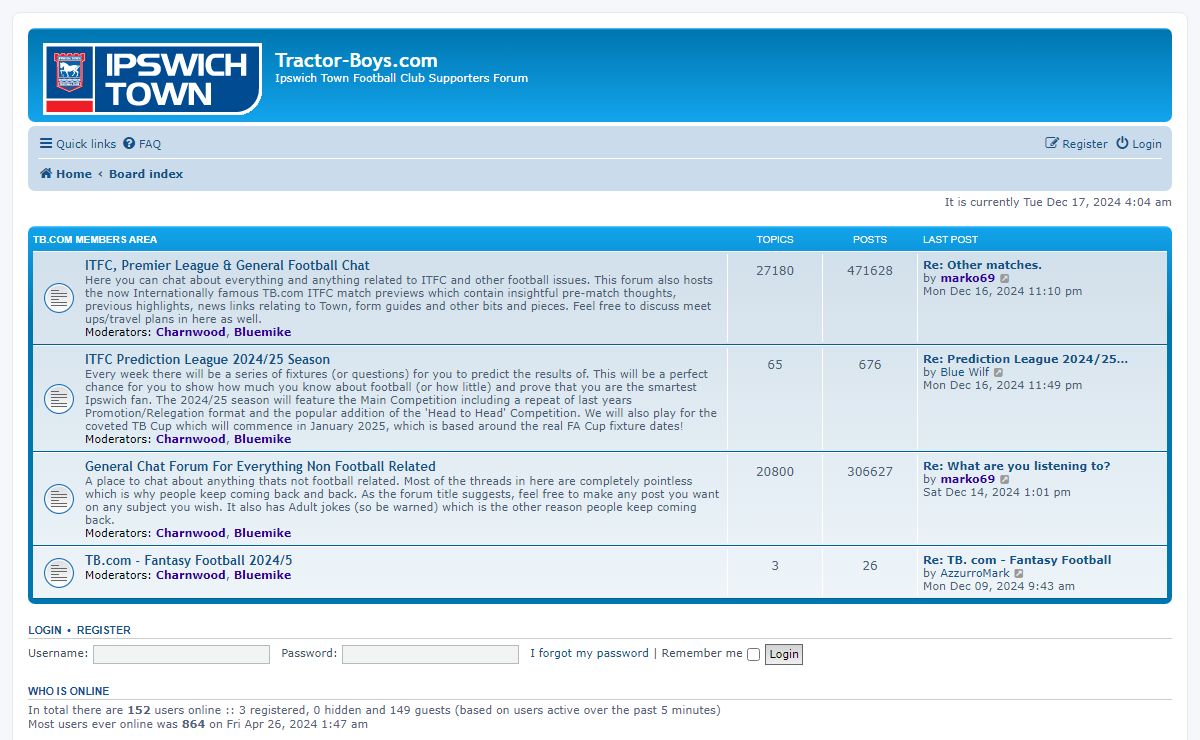Open marko69 profile in Other matches row
This screenshot has width=1200, height=740.
[968, 278]
